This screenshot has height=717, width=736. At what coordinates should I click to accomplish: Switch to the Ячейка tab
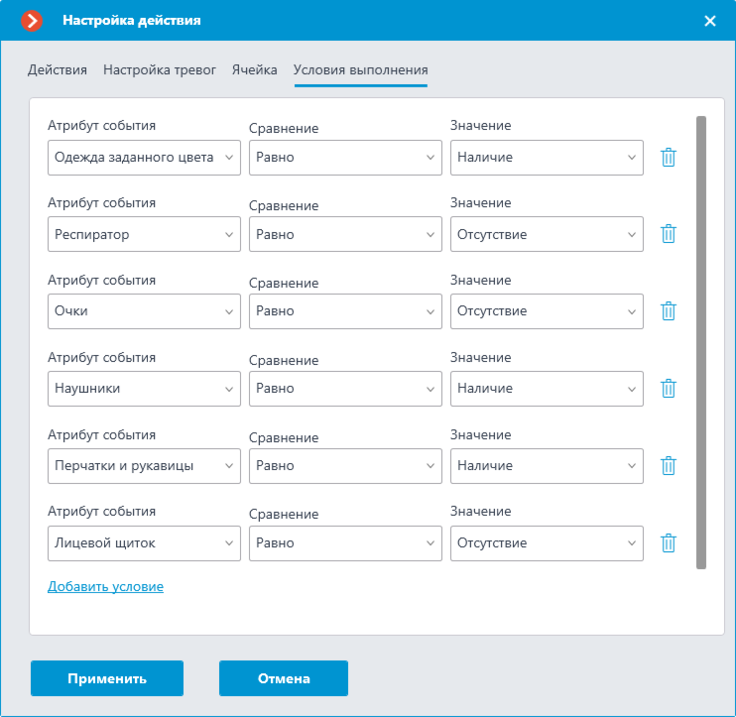click(x=254, y=70)
